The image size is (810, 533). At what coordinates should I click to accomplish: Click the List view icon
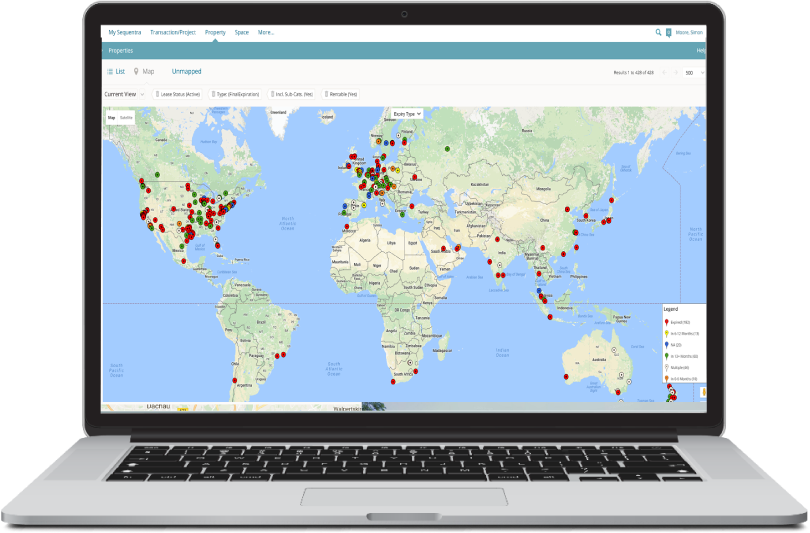[x=110, y=71]
